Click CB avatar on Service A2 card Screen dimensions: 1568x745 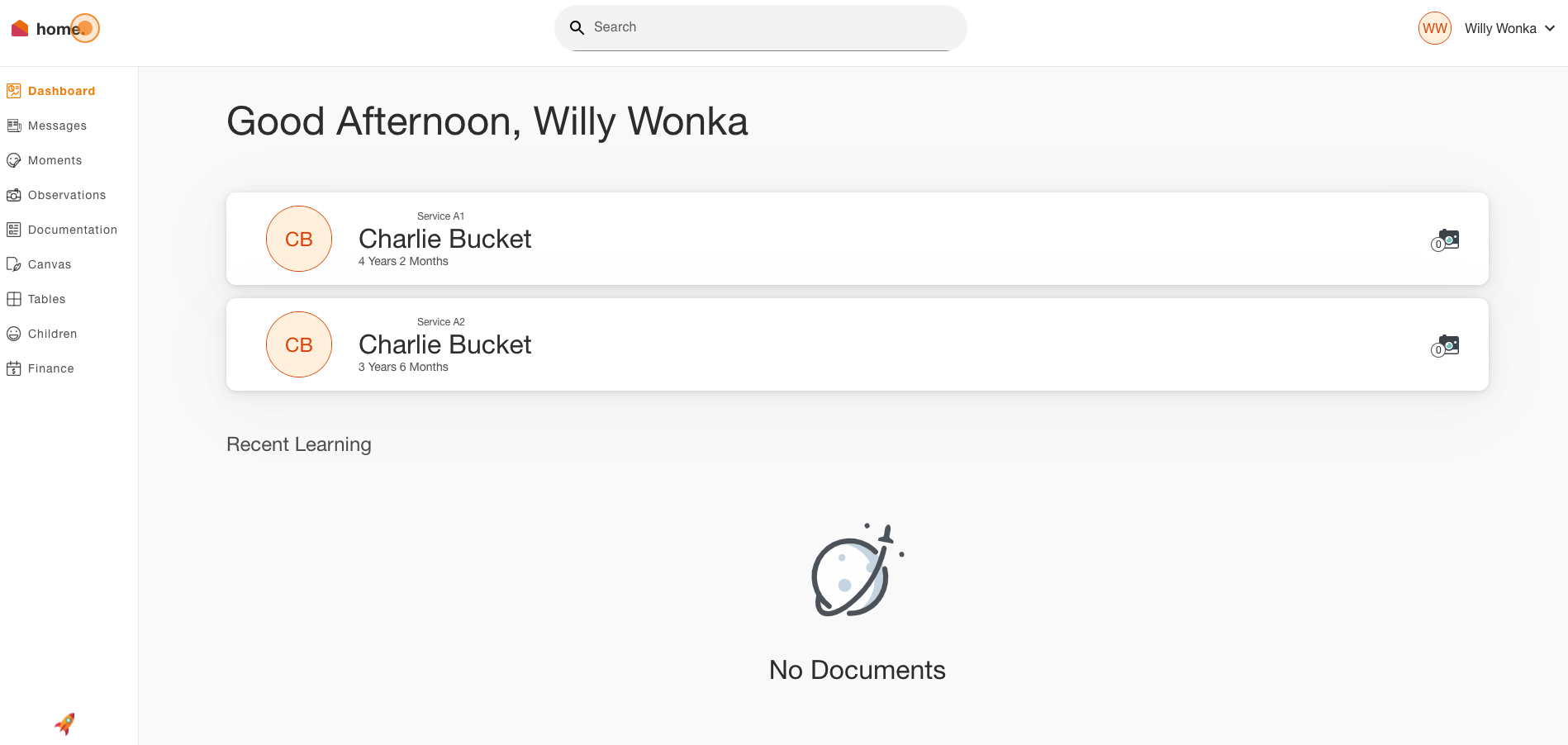[x=299, y=344]
